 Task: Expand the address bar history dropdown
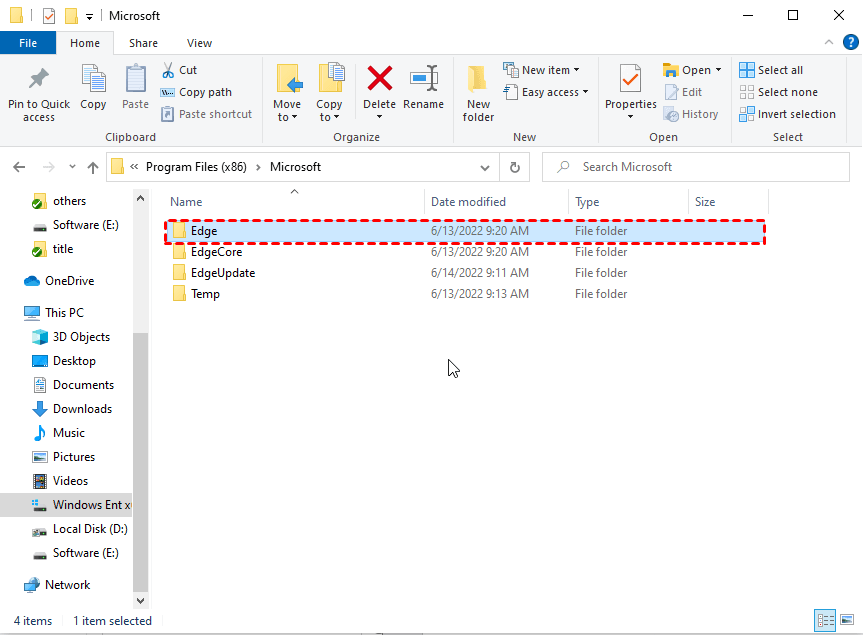485,167
